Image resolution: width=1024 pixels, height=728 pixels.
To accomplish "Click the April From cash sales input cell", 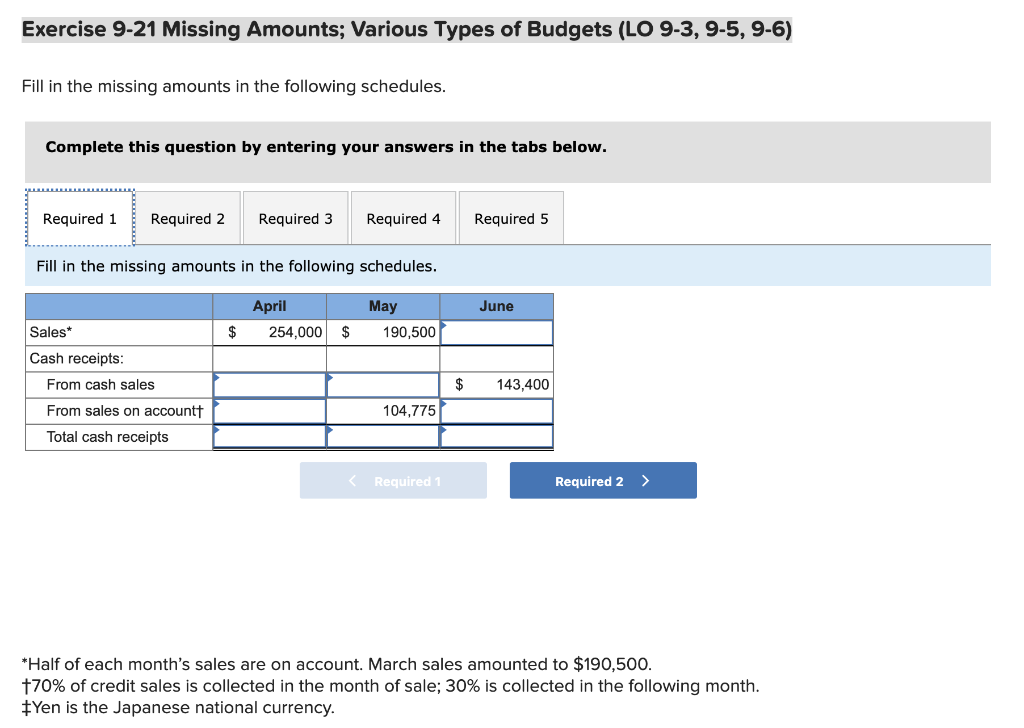I will pyautogui.click(x=268, y=384).
